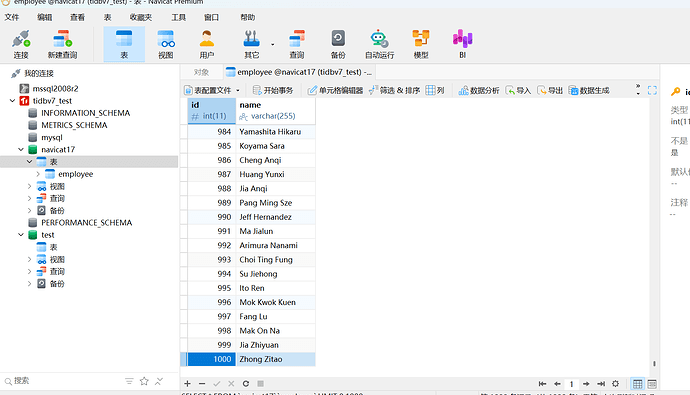Collapse the tidbv7_test connection

pyautogui.click(x=12, y=101)
